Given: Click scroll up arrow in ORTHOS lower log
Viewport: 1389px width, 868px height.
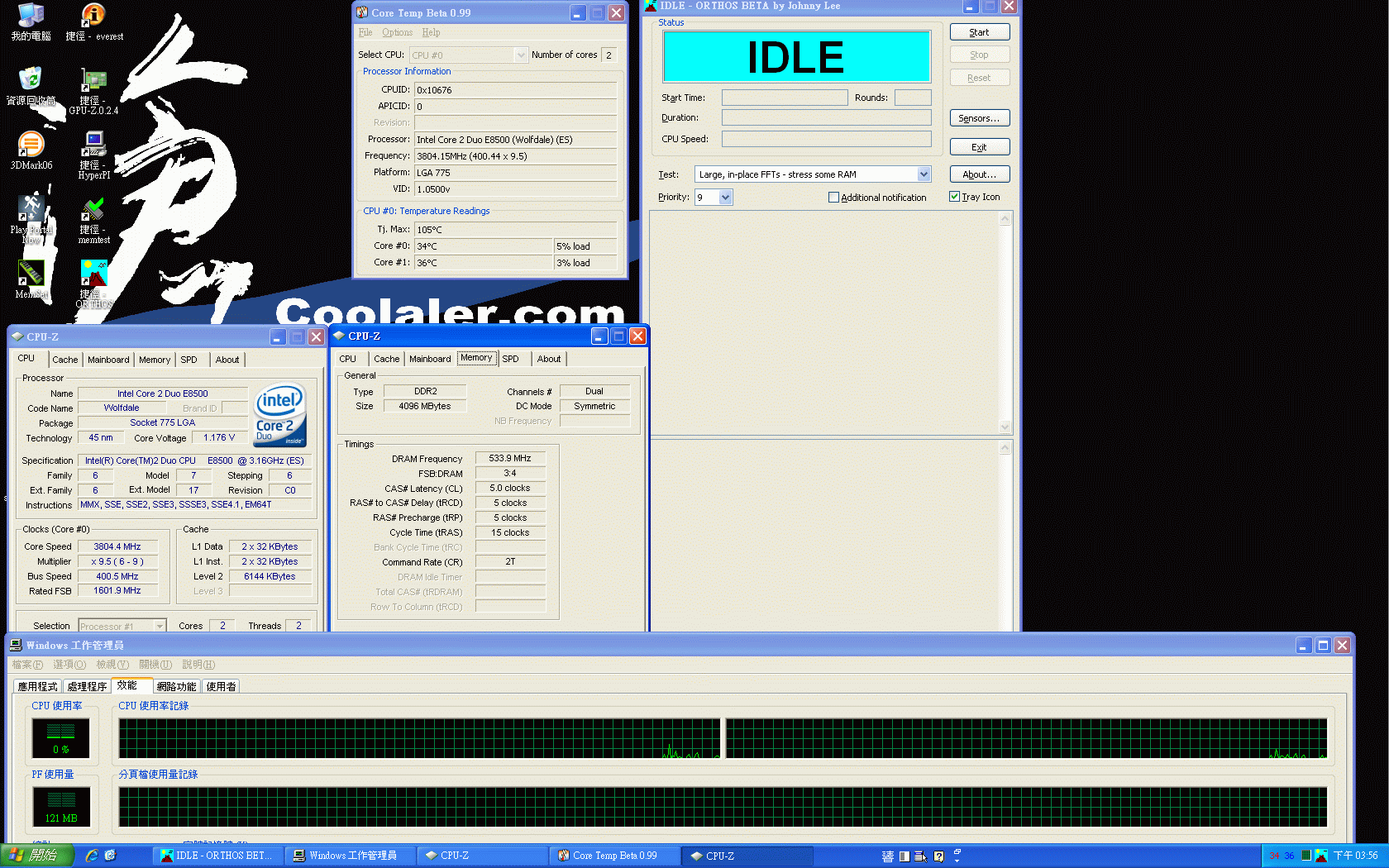Looking at the screenshot, I should tap(1005, 447).
